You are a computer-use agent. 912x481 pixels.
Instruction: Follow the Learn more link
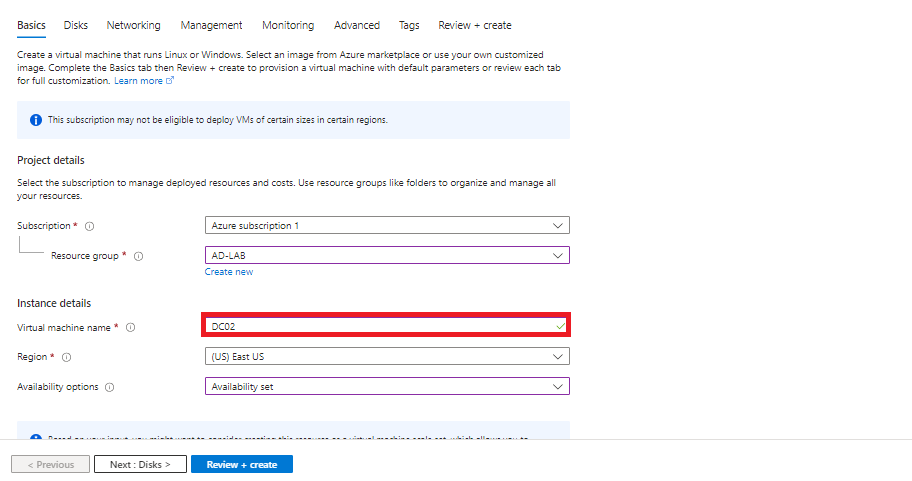(138, 81)
